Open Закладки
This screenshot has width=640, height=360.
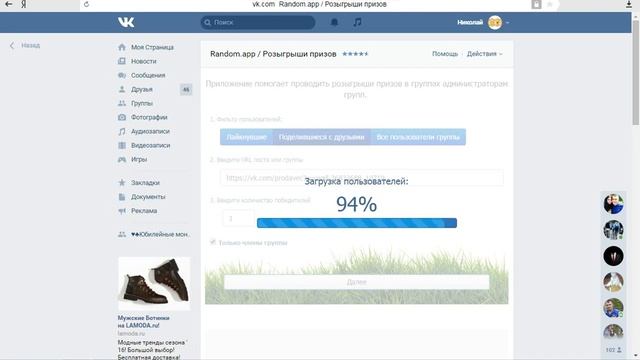(x=145, y=182)
